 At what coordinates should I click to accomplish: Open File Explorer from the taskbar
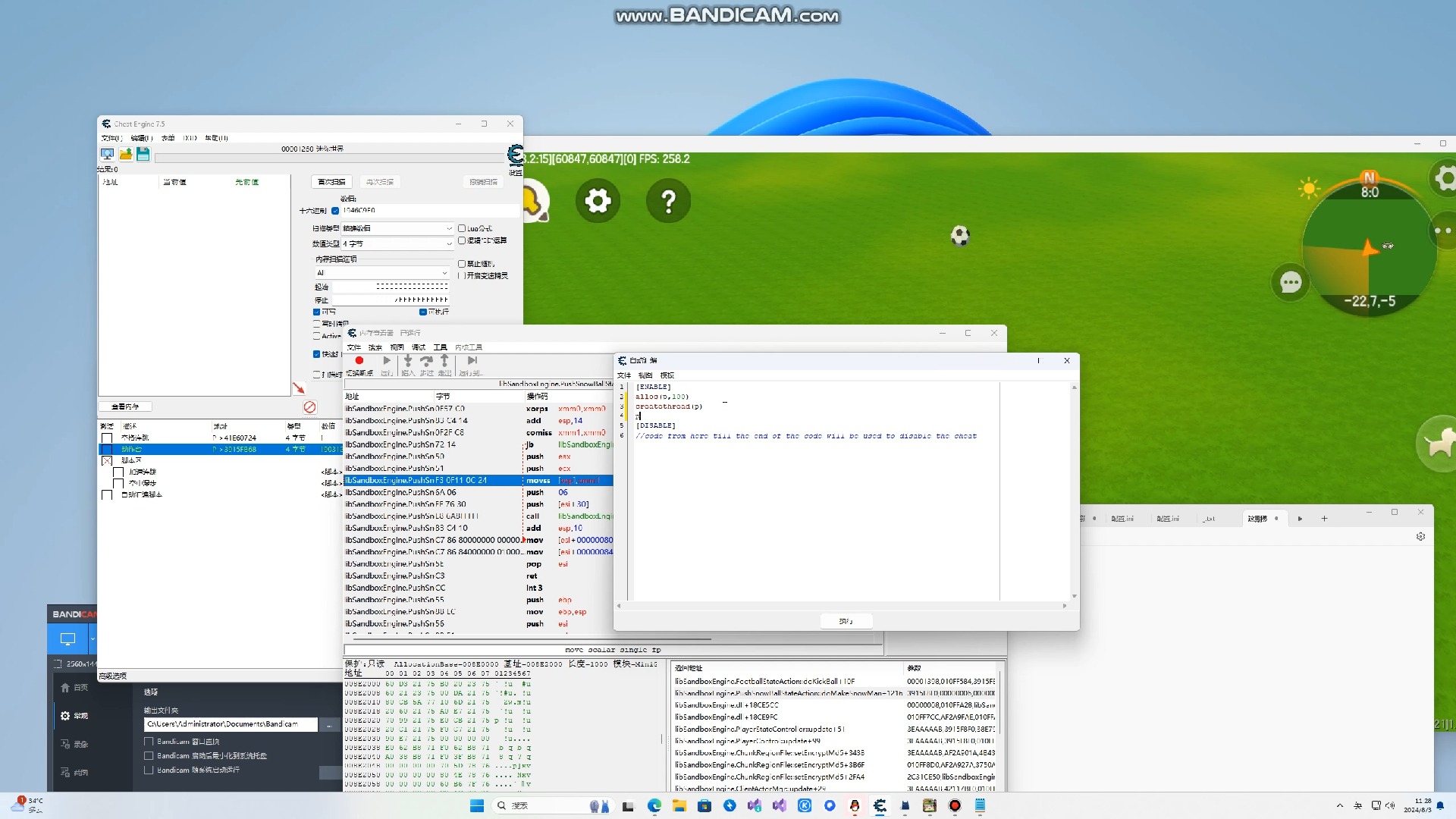pyautogui.click(x=679, y=805)
